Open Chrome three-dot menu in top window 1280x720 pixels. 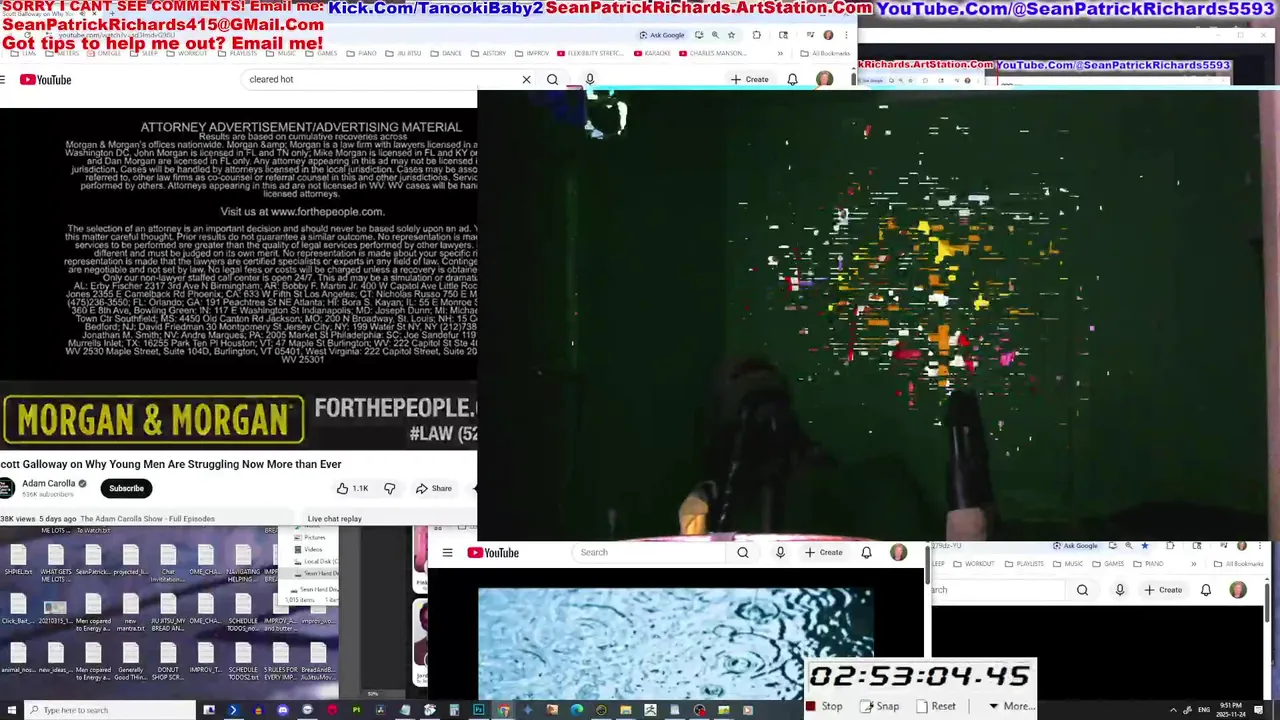[846, 35]
